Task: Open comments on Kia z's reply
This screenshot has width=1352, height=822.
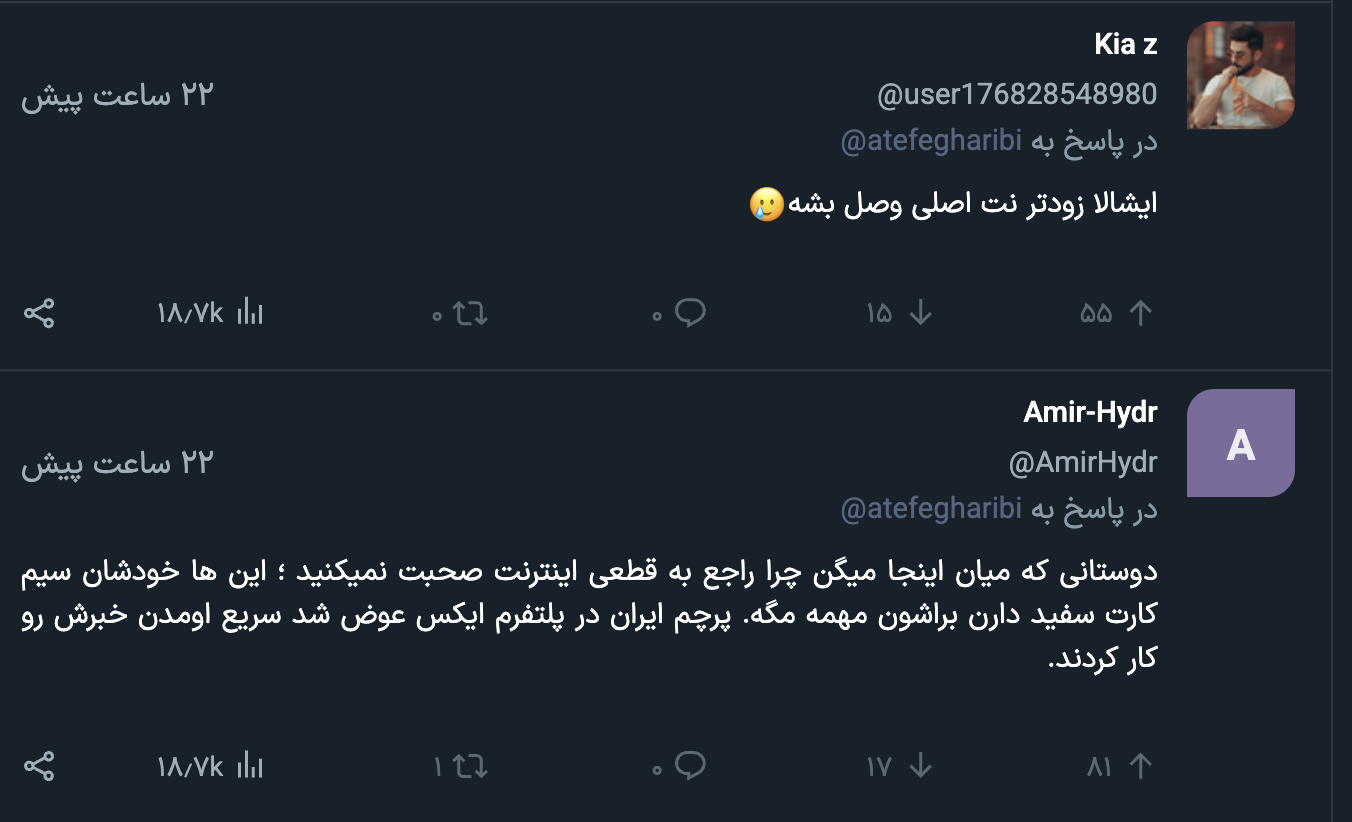Action: 690,314
